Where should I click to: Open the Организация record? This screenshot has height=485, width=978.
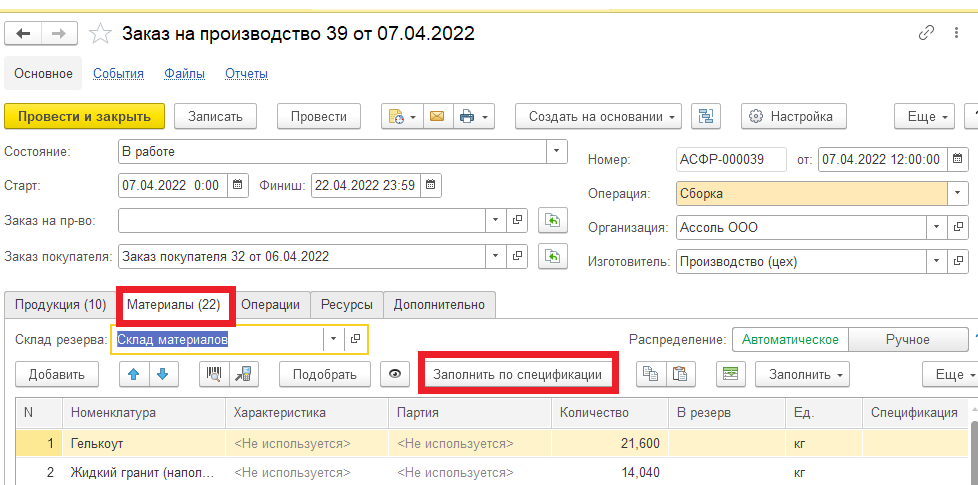(x=957, y=228)
